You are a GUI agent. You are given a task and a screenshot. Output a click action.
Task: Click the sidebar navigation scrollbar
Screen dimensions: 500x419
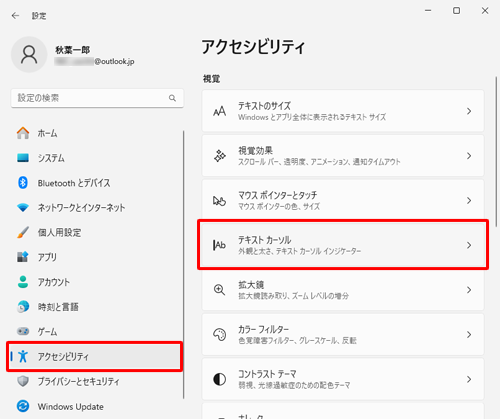click(x=183, y=265)
